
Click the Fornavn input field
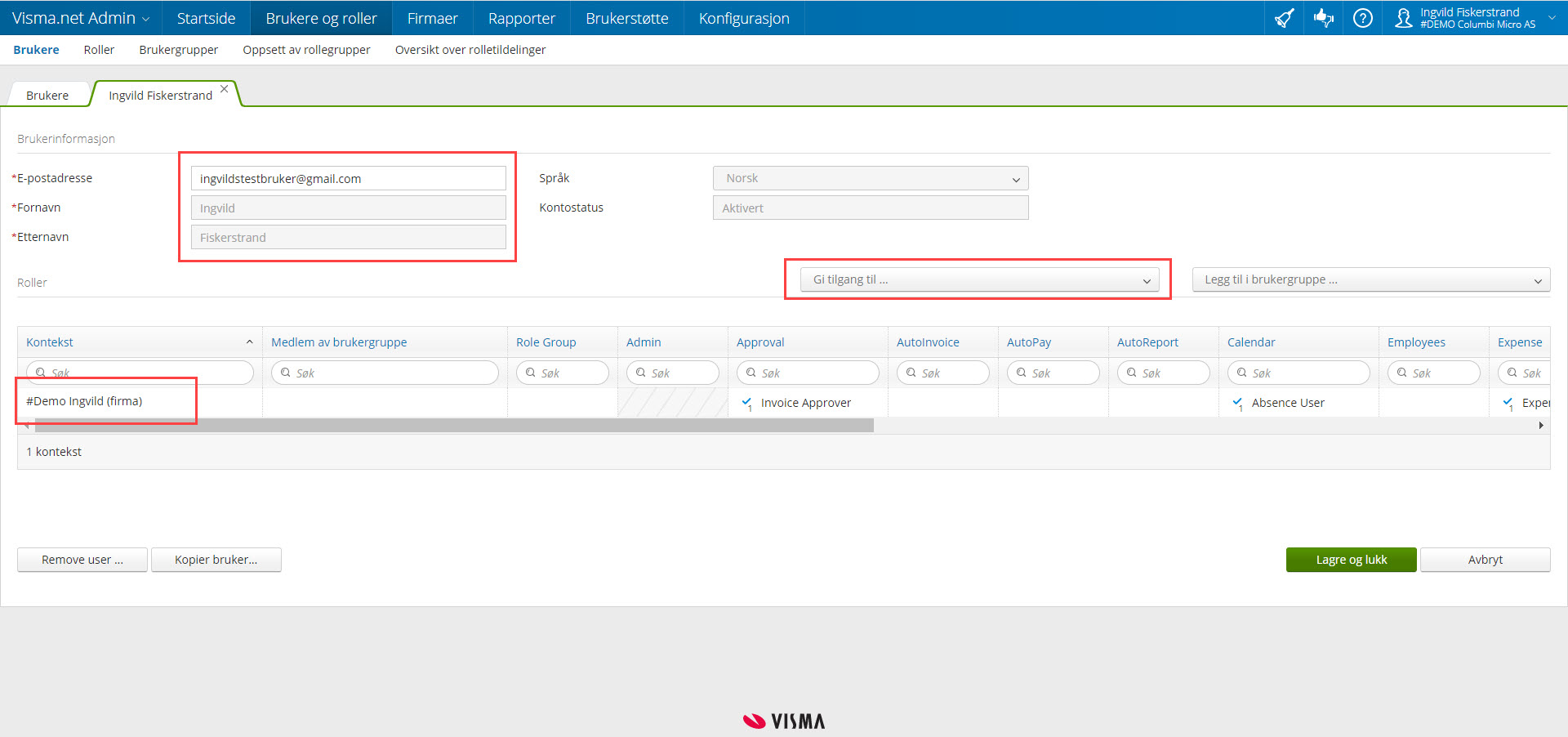[349, 208]
